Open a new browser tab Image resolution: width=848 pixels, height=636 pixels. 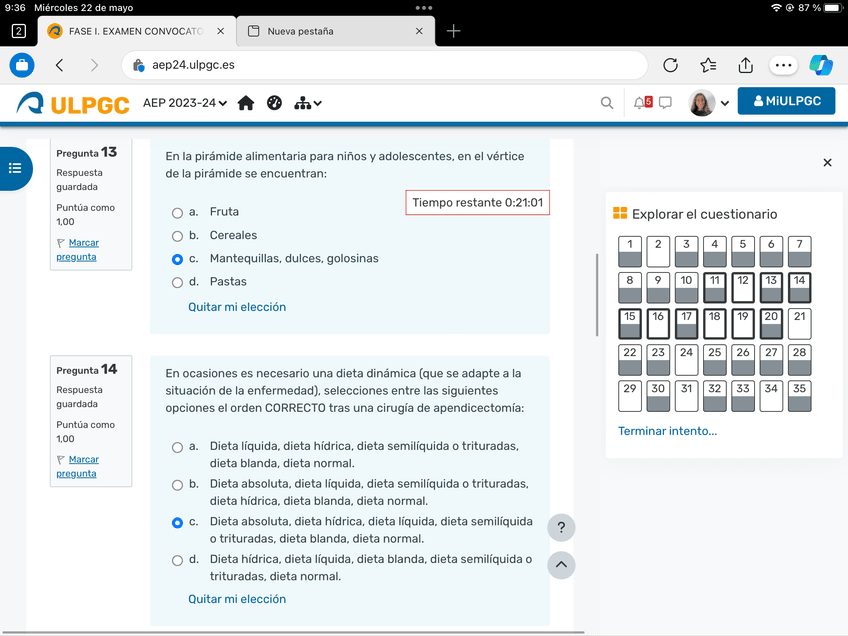point(454,31)
